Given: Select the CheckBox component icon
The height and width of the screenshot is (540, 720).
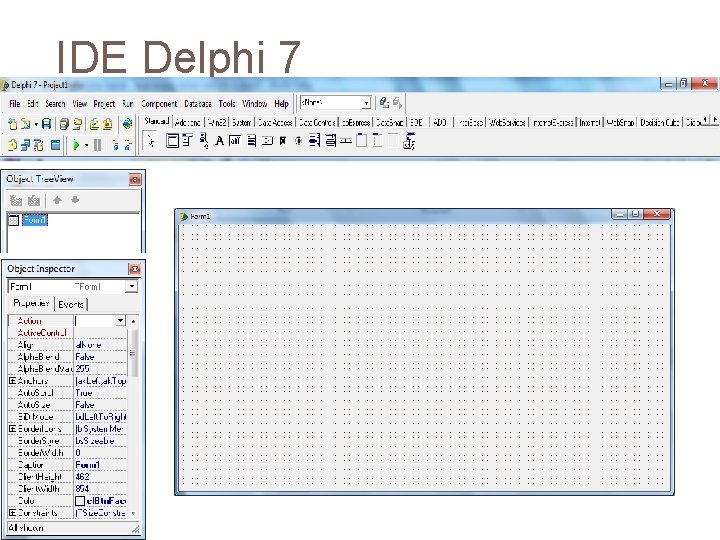Looking at the screenshot, I should tap(283, 141).
